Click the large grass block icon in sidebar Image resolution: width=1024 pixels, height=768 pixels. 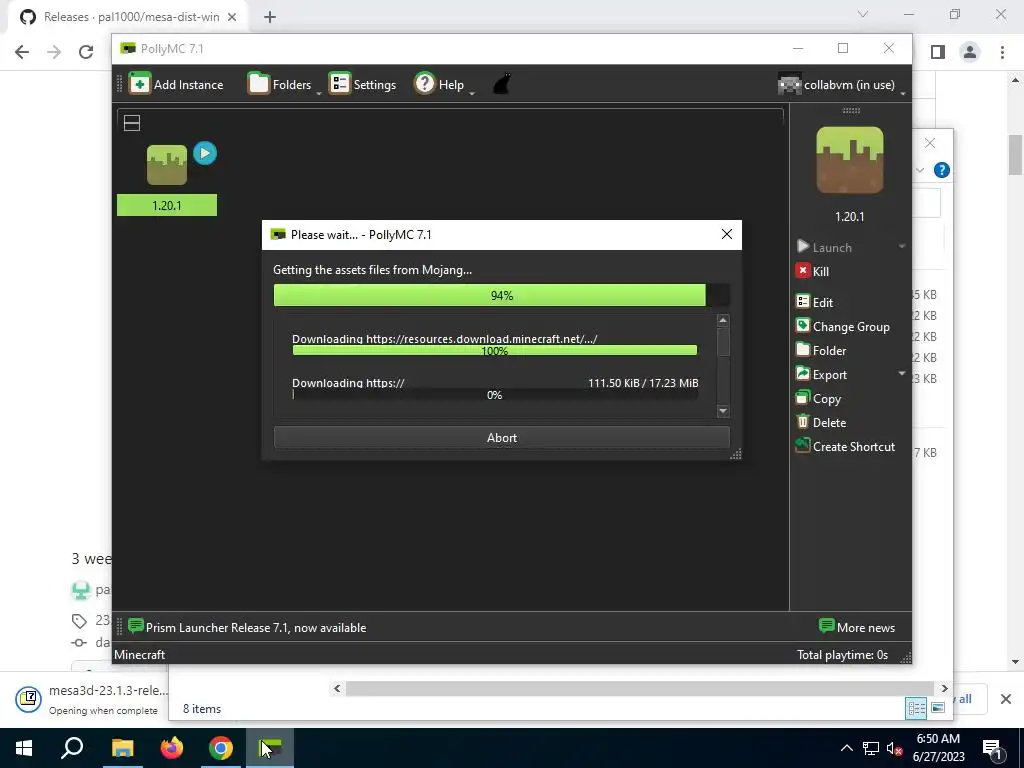pos(850,159)
